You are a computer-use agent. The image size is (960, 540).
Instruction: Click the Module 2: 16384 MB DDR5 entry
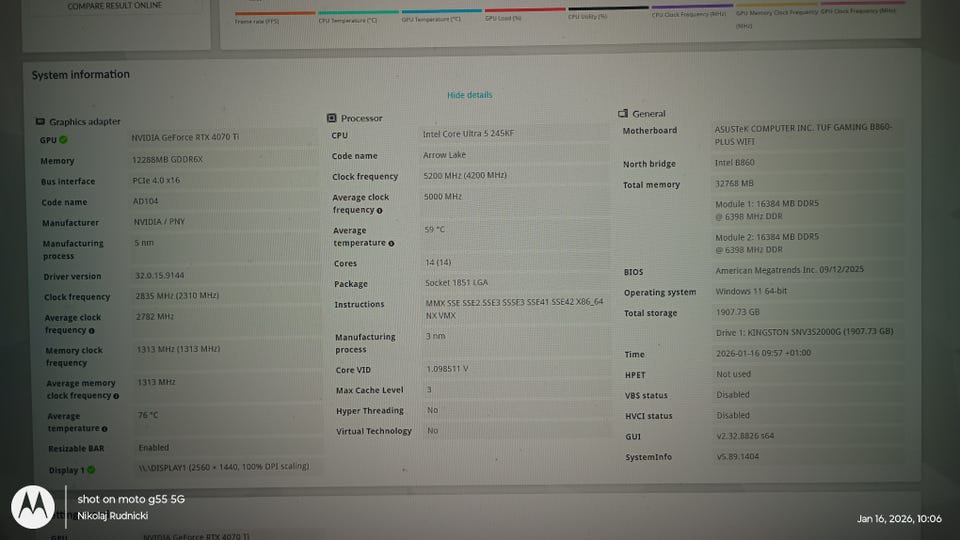pos(767,243)
